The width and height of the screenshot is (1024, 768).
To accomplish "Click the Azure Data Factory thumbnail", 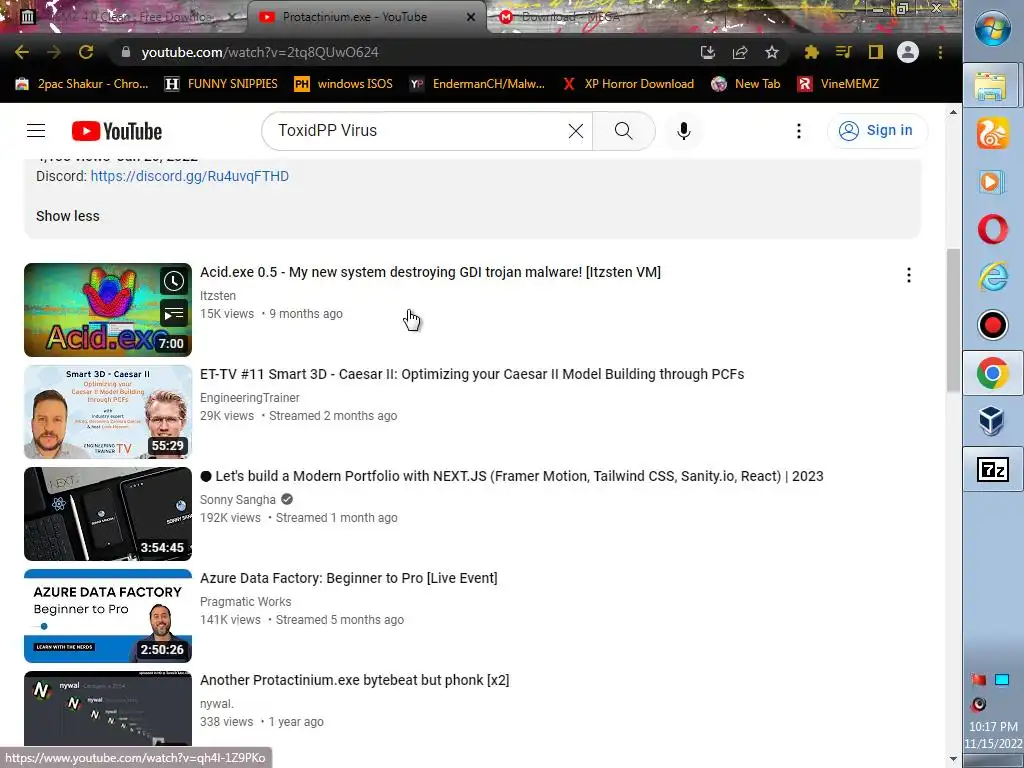I will 108,616.
